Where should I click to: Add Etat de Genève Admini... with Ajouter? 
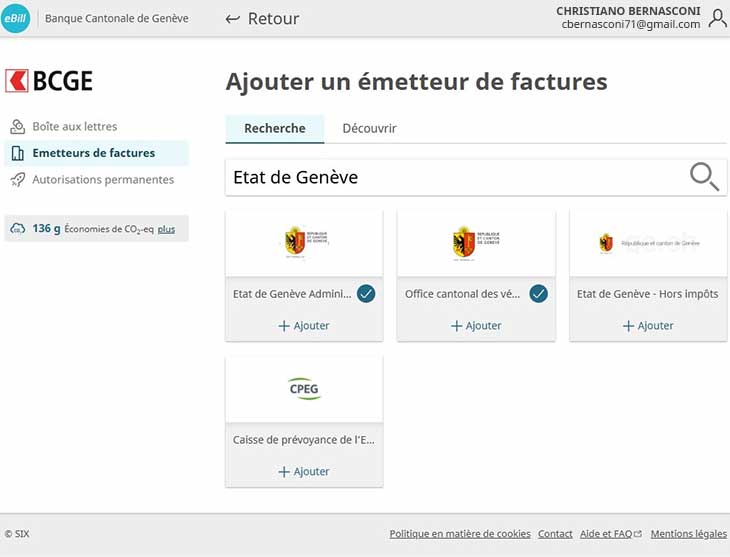coord(304,326)
